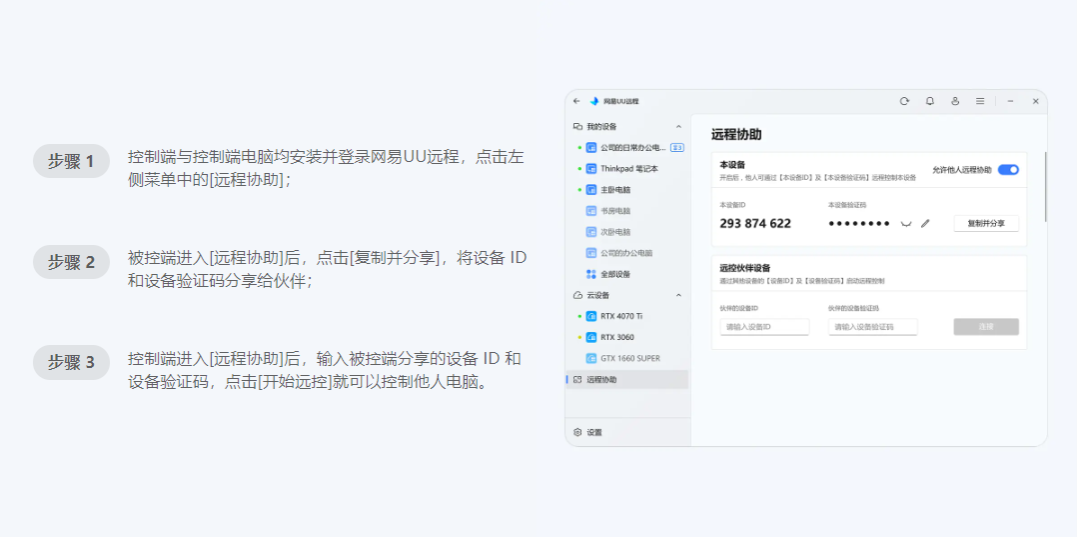Image resolution: width=1080 pixels, height=537 pixels.
Task: Click the badge icon beside 公司的日常办公电
Action: pyautogui.click(x=677, y=147)
